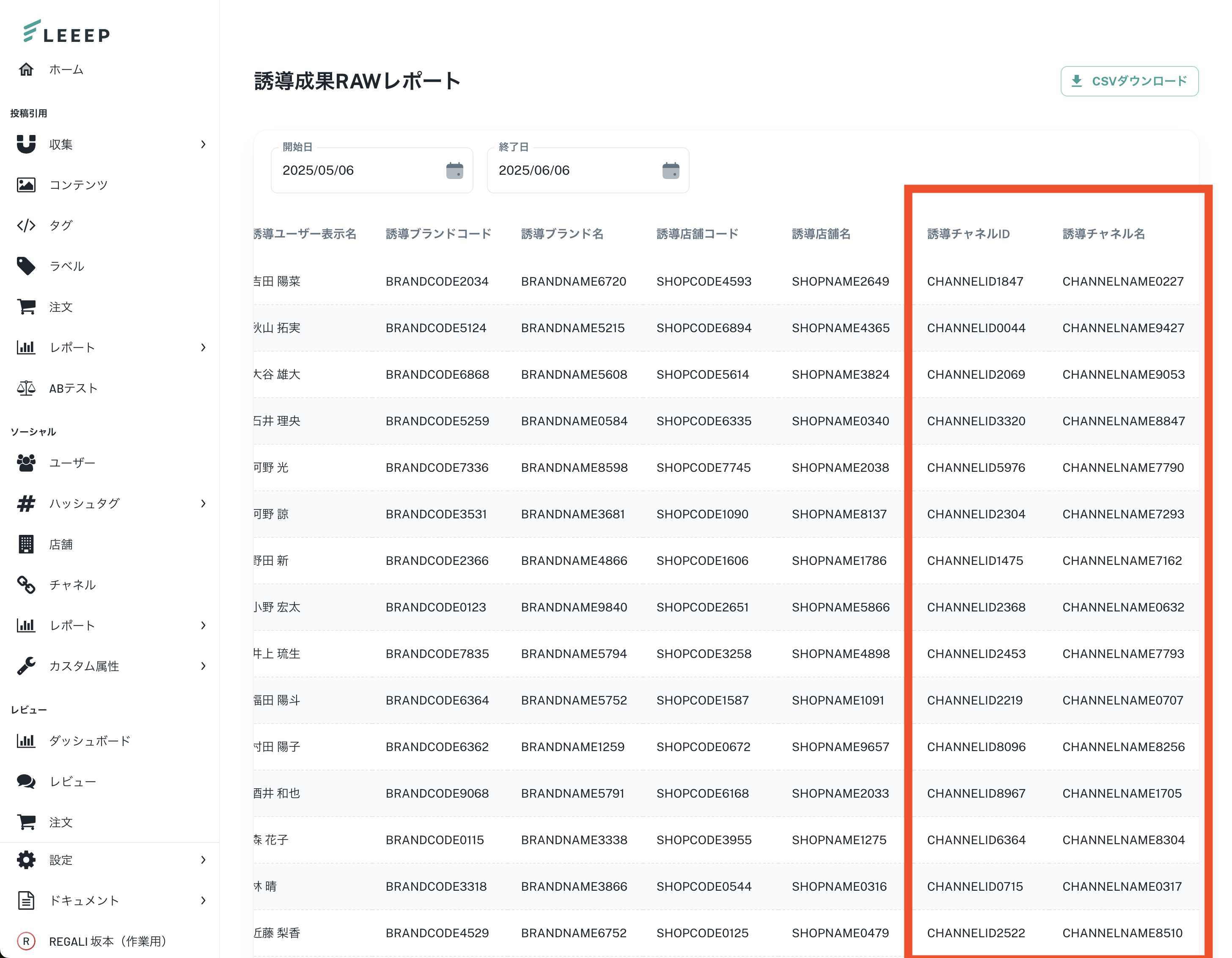Click the チャネル link chain icon
Image resolution: width=1232 pixels, height=958 pixels.
(x=26, y=585)
